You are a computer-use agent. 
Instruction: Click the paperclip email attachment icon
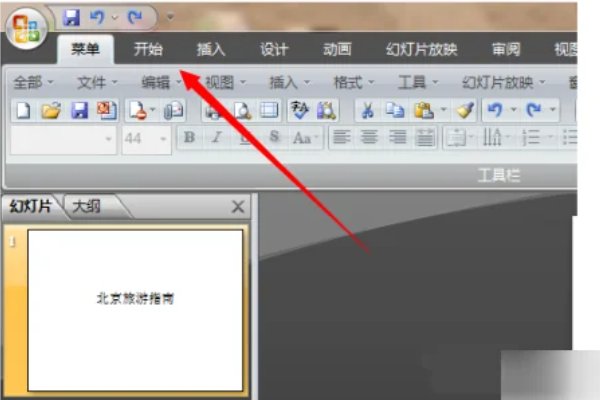pos(173,111)
